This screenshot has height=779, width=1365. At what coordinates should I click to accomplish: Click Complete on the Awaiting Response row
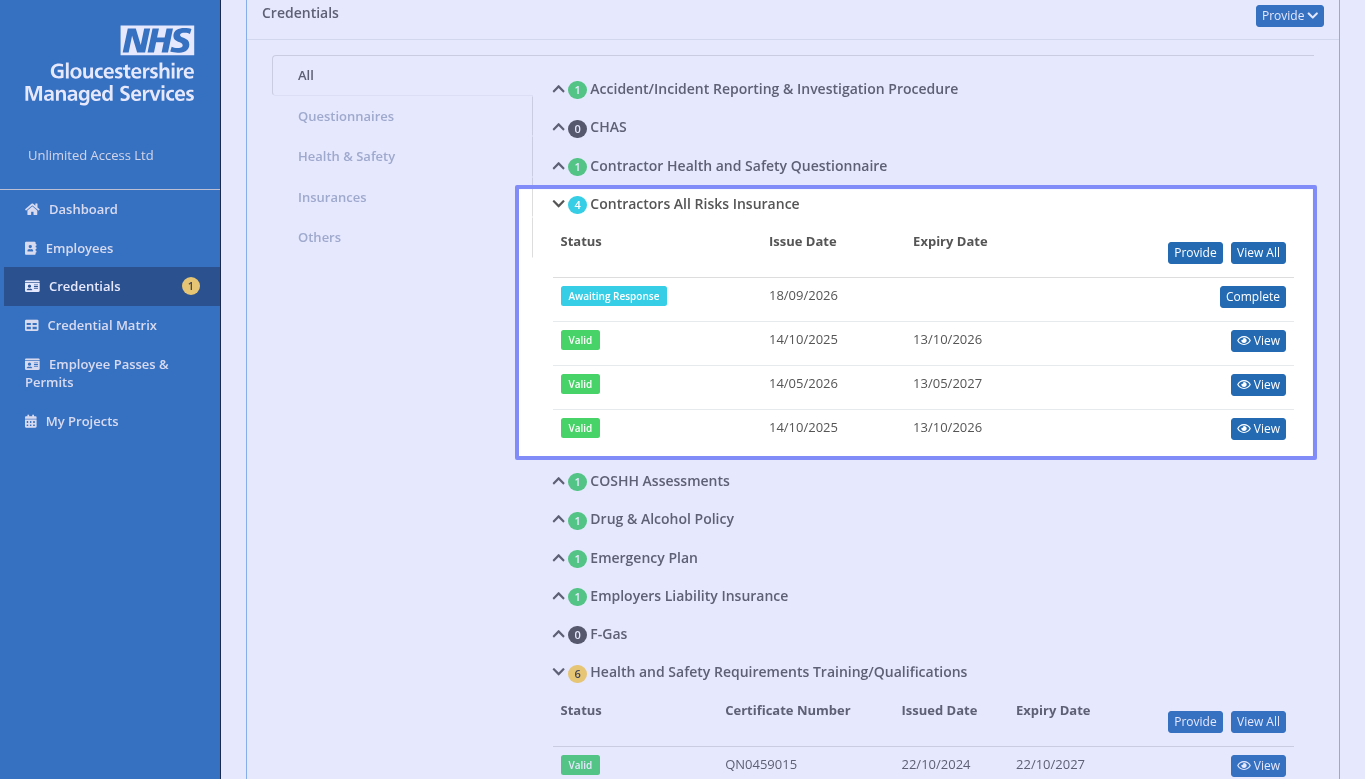pos(1253,297)
